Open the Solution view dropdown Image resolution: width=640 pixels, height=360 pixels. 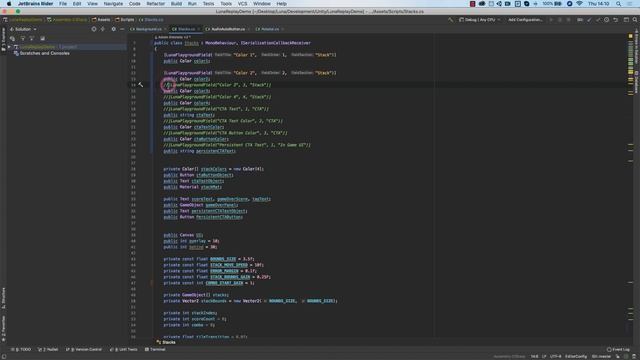click(x=23, y=29)
